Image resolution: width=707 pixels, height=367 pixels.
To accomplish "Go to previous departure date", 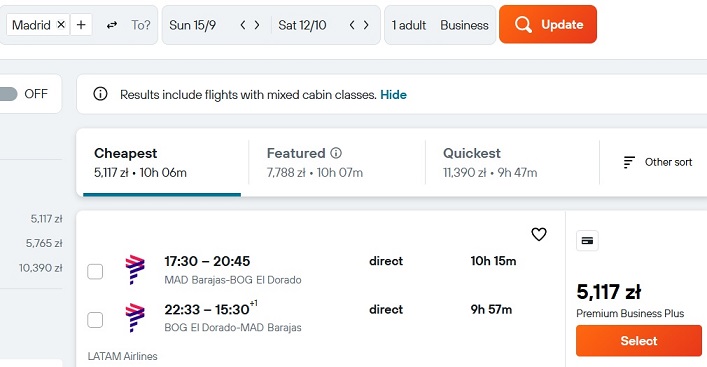I will pyautogui.click(x=243, y=25).
